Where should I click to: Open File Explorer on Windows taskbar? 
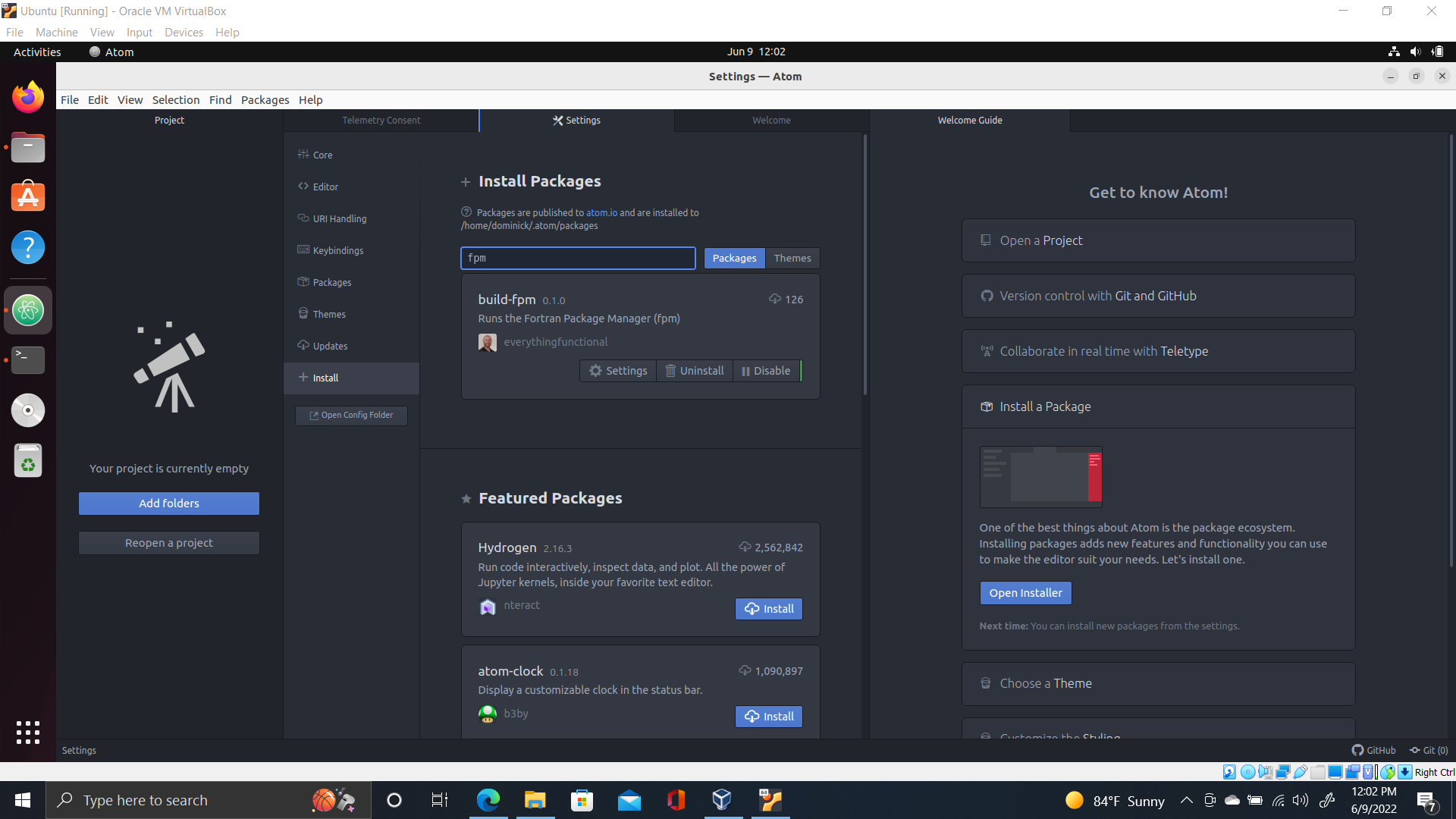(x=535, y=800)
